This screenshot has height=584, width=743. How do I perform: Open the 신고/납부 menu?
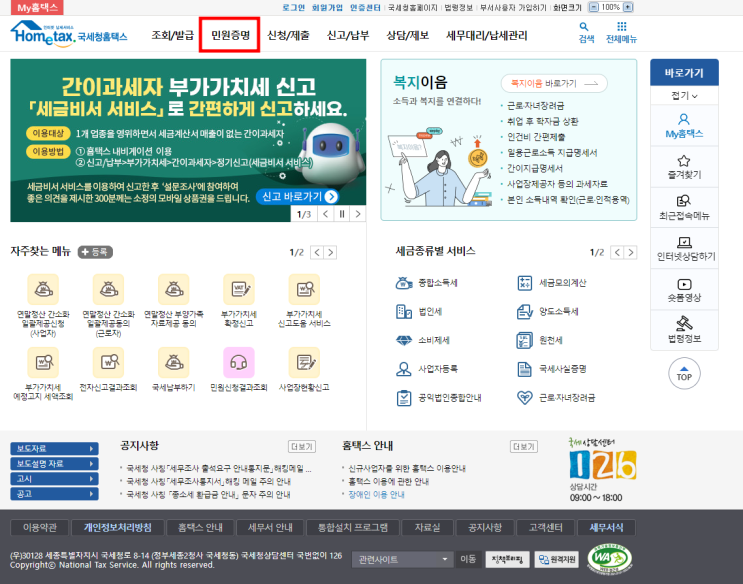coord(348,35)
